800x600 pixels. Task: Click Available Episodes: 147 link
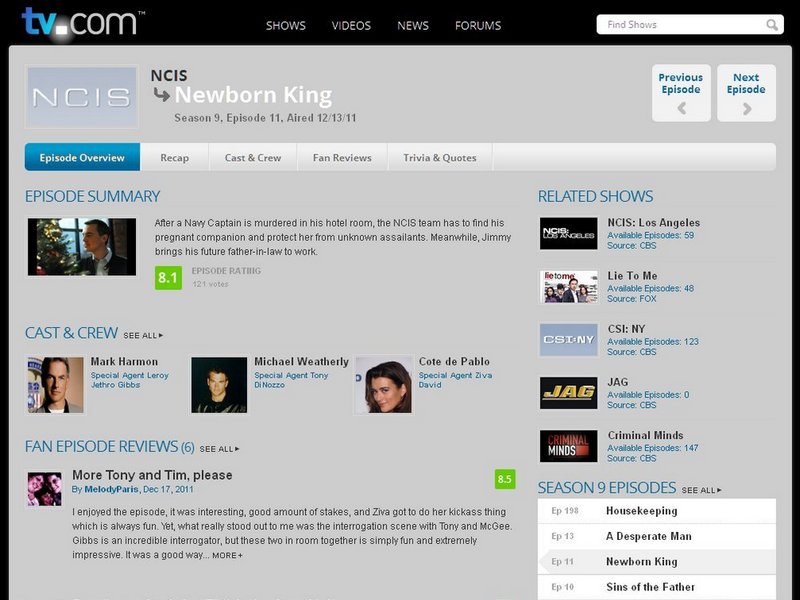point(653,447)
